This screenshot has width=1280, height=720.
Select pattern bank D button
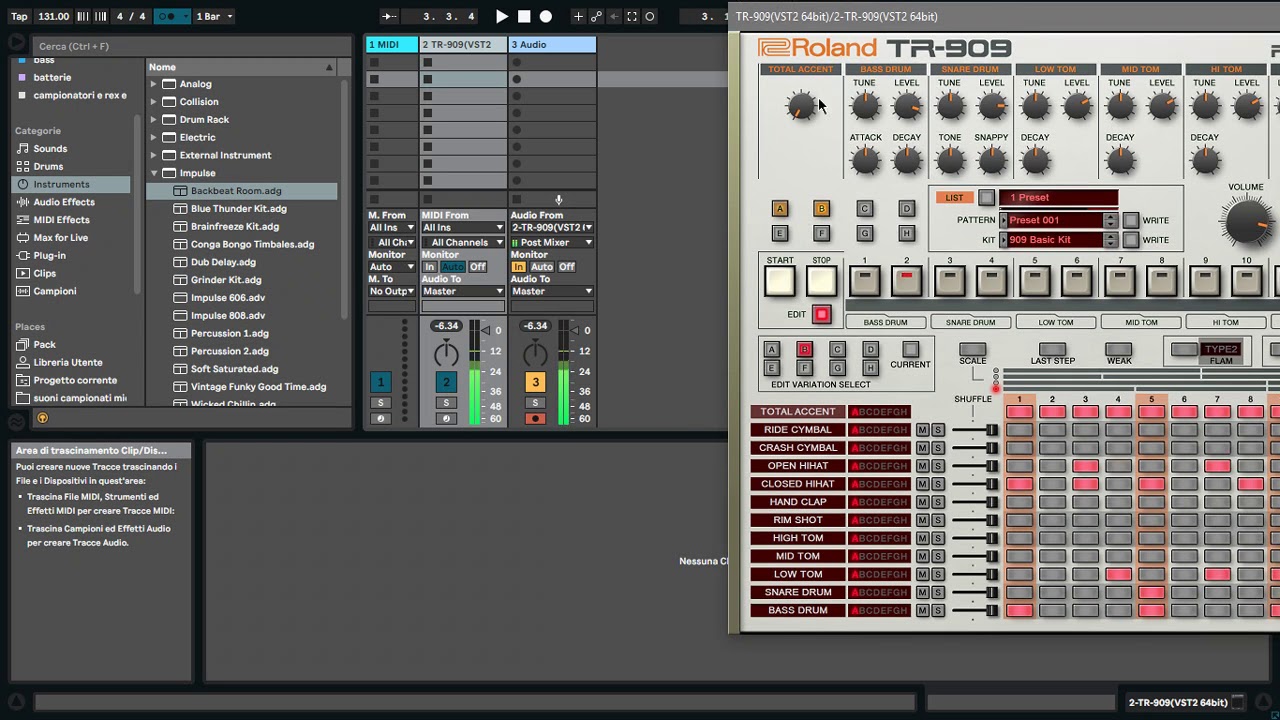pyautogui.click(x=906, y=209)
